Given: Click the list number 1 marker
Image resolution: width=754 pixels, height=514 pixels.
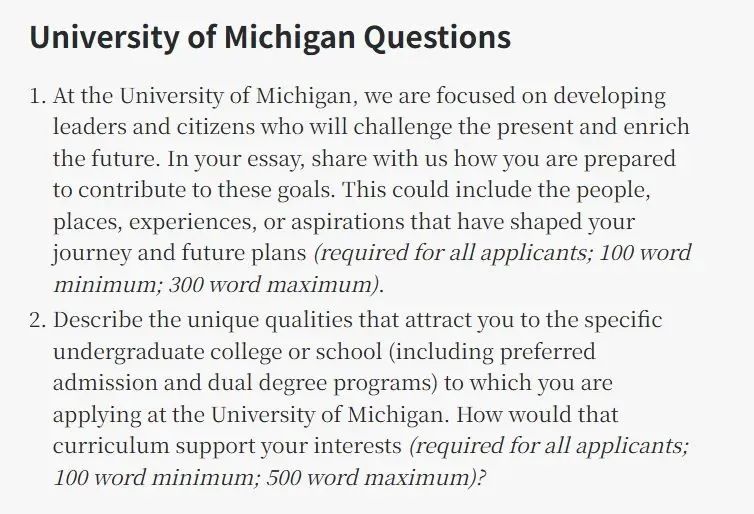Looking at the screenshot, I should click(x=38, y=96).
